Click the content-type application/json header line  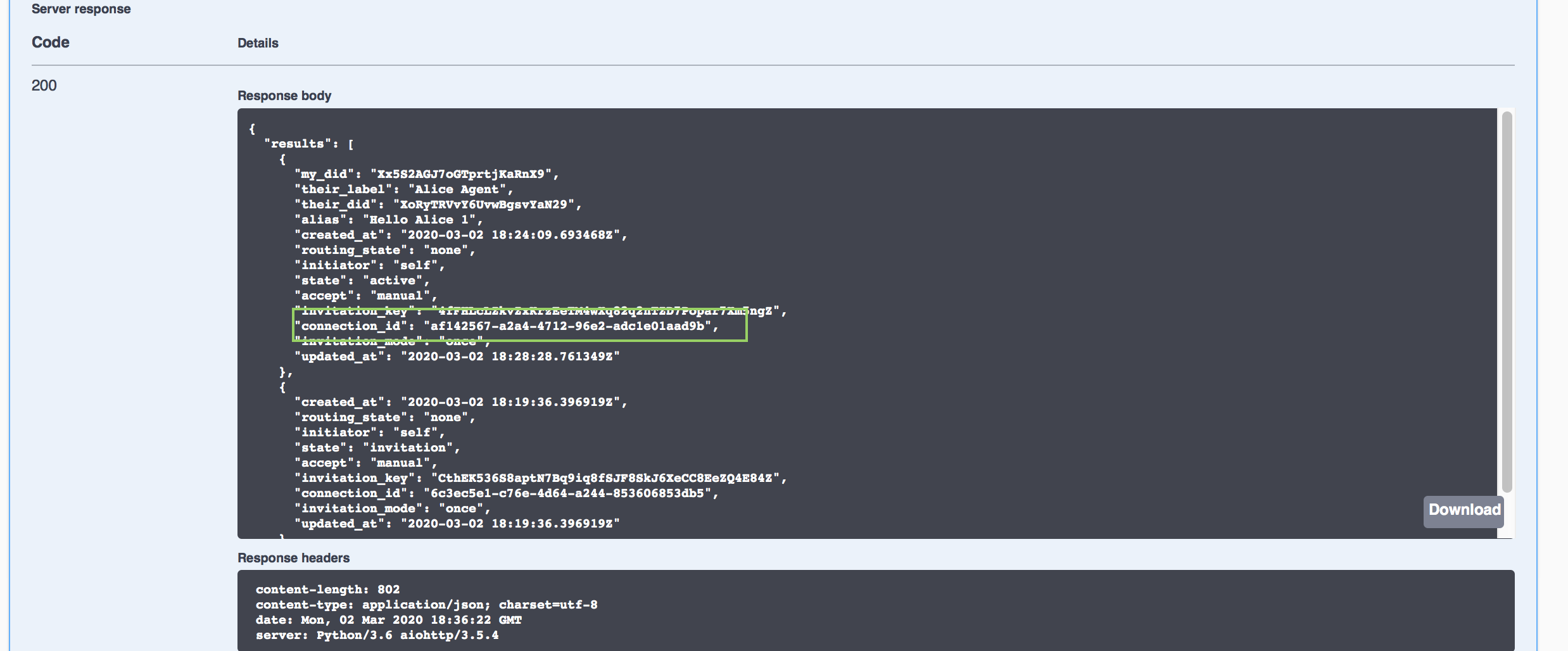point(426,605)
